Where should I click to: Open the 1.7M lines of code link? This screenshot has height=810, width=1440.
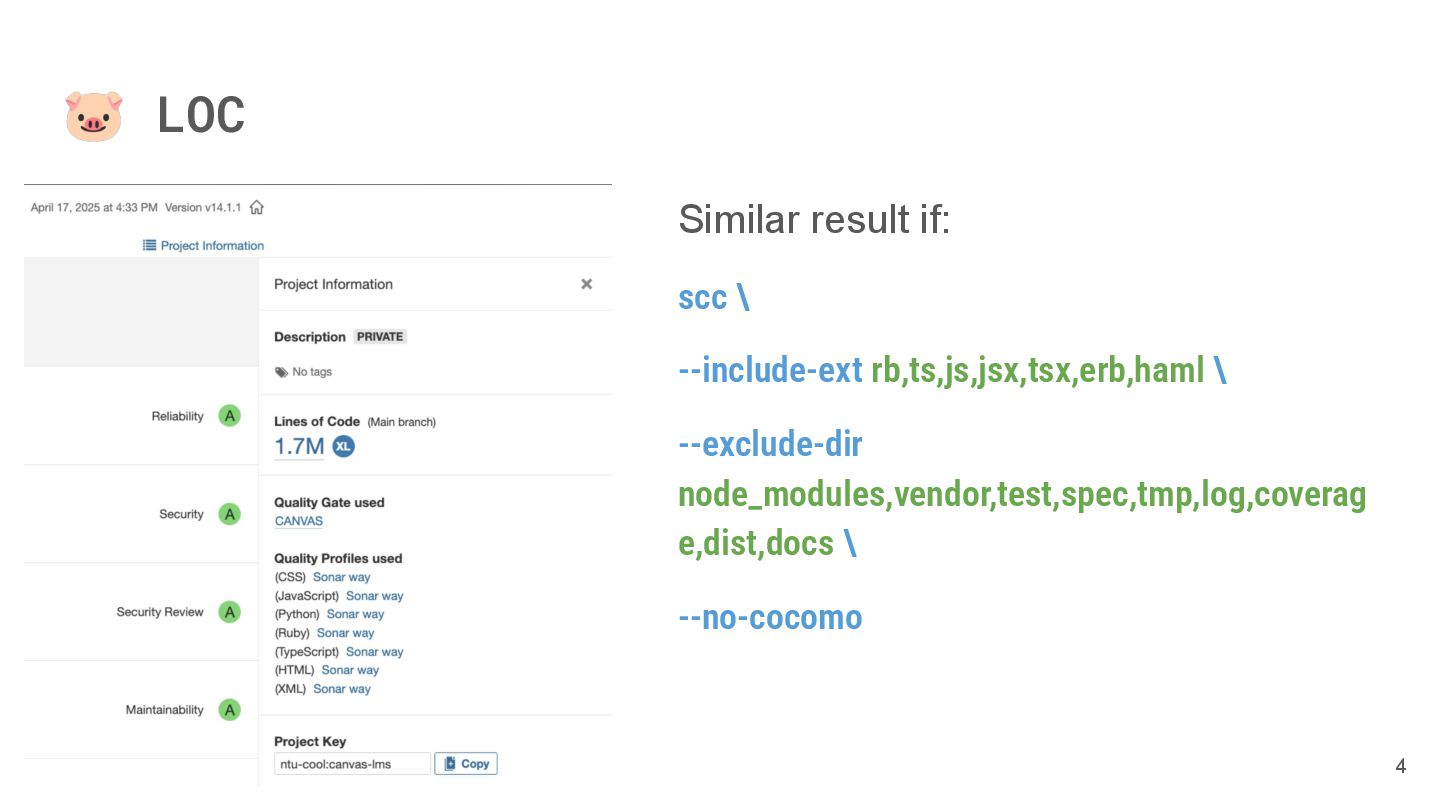[299, 446]
